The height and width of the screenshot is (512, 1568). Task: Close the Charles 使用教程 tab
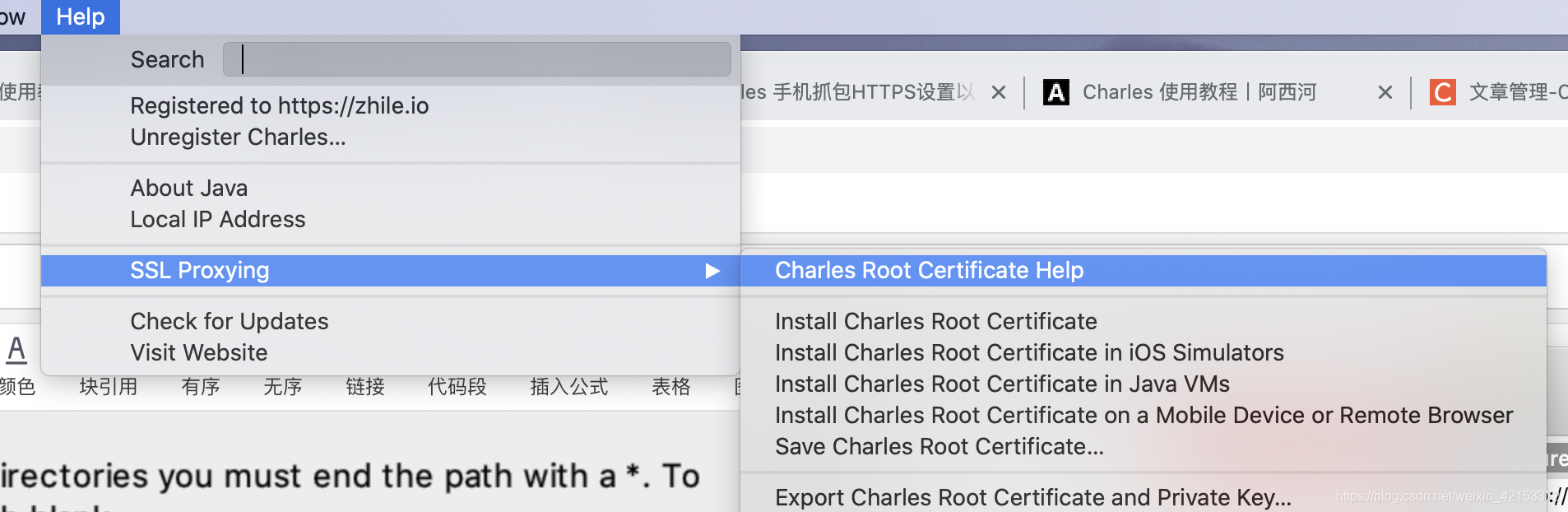click(1385, 92)
